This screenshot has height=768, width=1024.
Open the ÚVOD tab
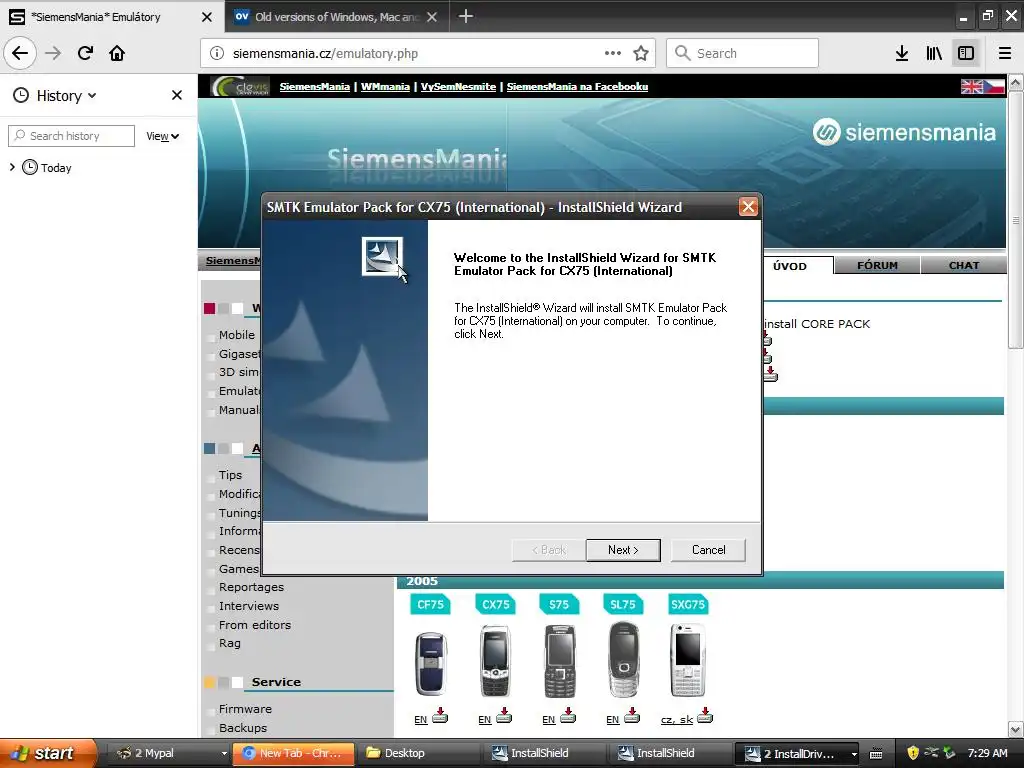[790, 266]
